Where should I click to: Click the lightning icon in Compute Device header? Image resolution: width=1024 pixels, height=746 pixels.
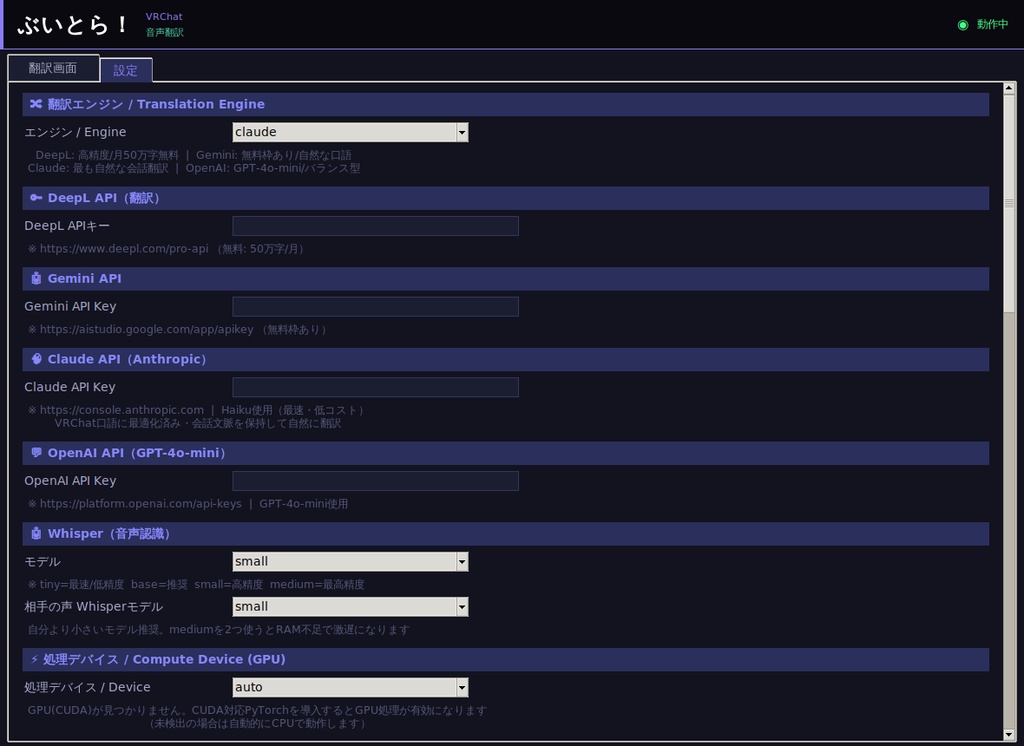click(x=35, y=659)
